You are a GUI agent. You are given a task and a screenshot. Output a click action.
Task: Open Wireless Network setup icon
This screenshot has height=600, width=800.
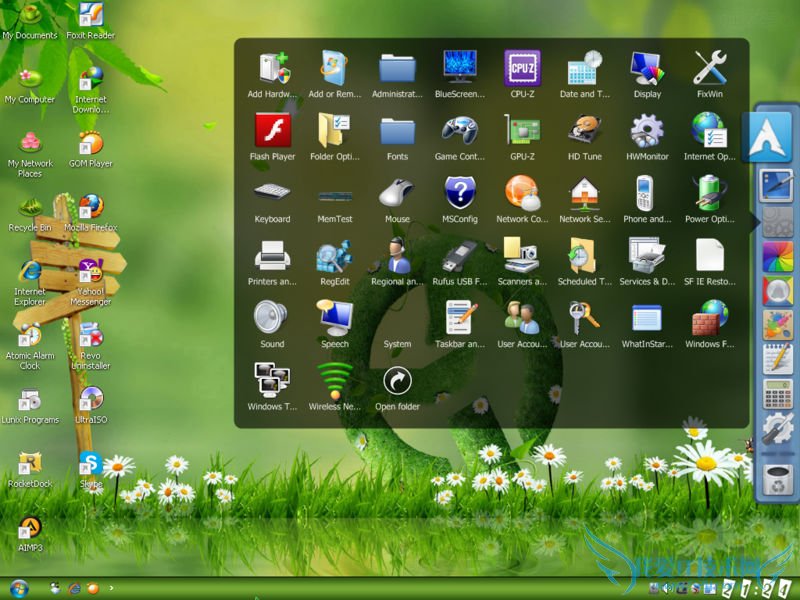click(x=335, y=382)
